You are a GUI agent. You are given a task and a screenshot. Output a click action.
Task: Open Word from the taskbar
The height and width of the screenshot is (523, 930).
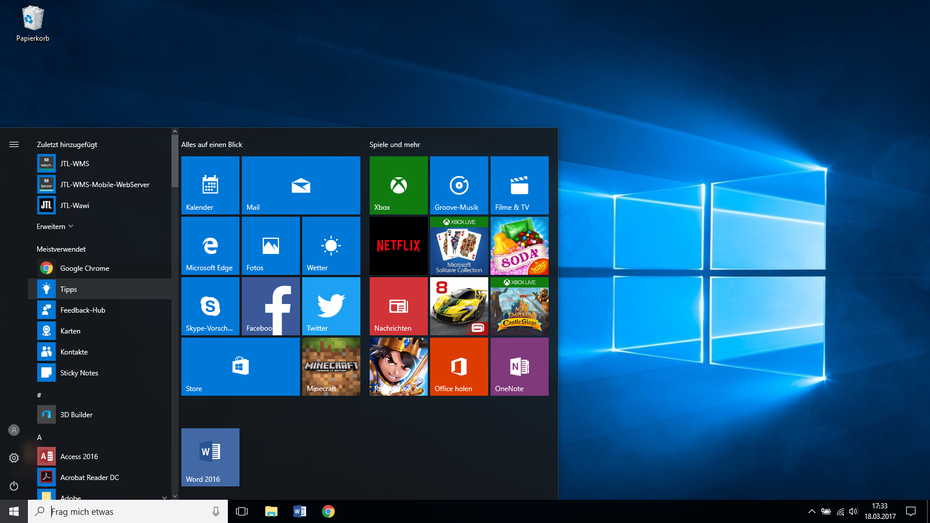click(300, 511)
